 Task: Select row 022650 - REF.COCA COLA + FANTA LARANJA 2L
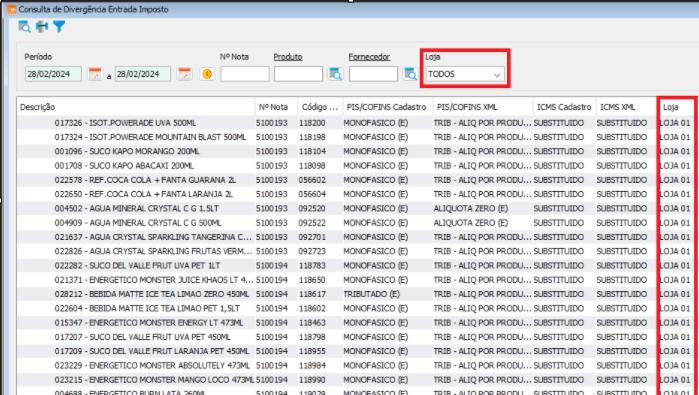point(356,194)
